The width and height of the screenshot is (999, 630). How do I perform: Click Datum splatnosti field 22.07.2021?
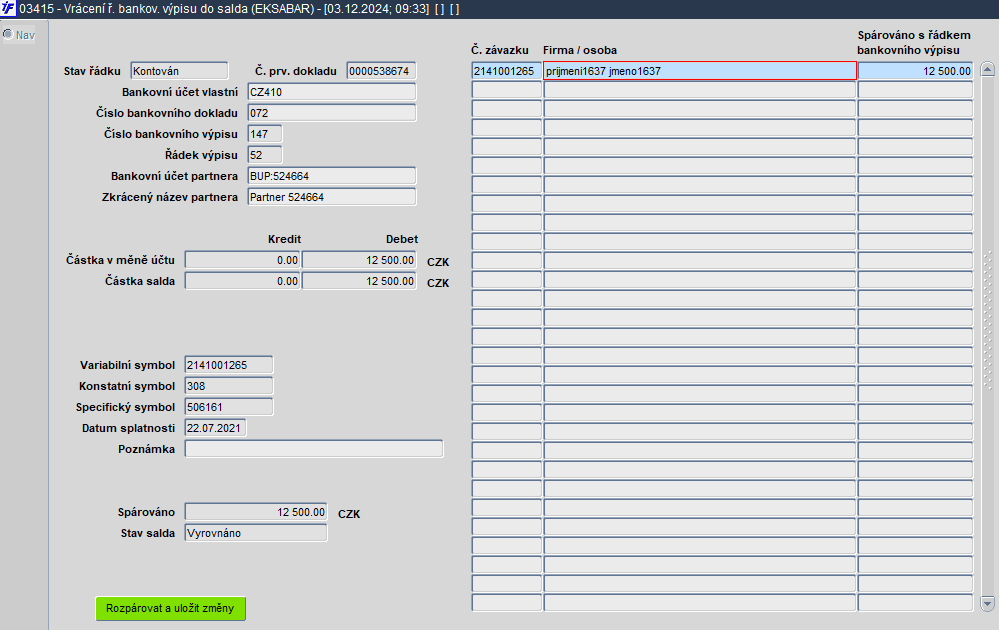215,428
